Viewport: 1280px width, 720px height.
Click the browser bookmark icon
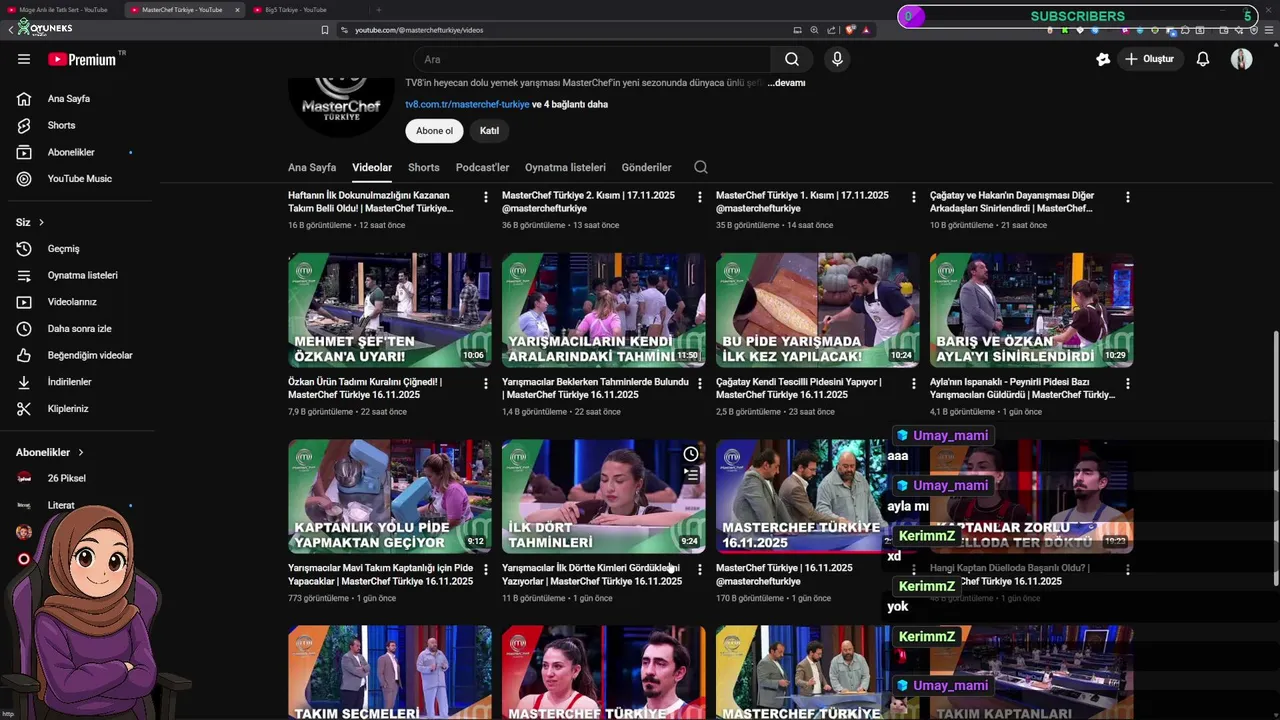324,30
